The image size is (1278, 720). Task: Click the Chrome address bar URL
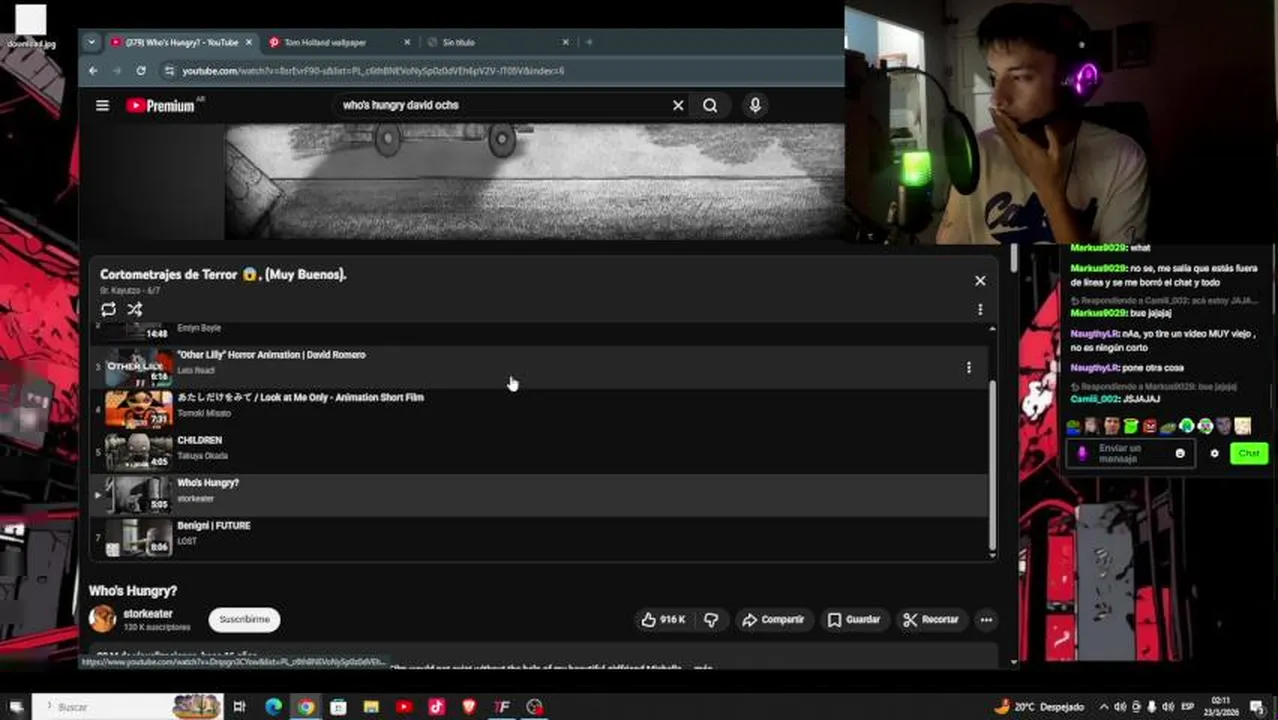point(373,71)
